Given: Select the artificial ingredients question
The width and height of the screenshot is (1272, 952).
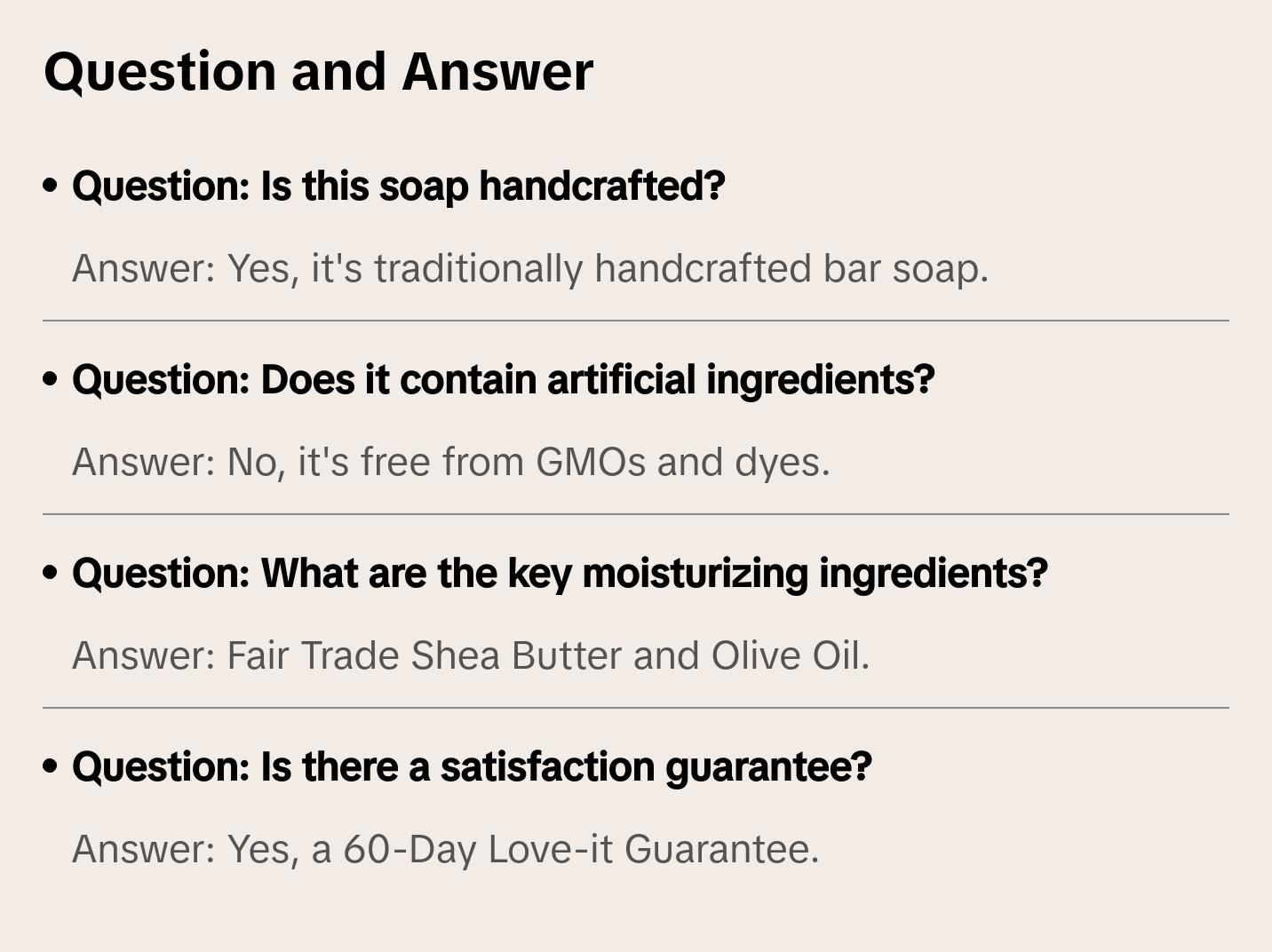Looking at the screenshot, I should click(x=503, y=380).
